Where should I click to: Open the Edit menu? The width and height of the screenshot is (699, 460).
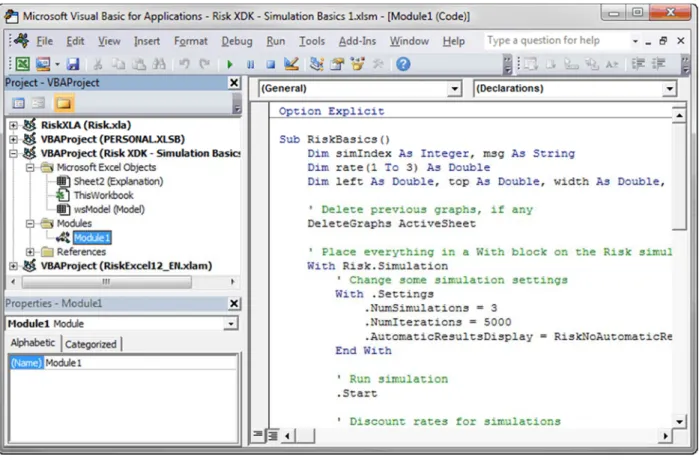(x=75, y=41)
